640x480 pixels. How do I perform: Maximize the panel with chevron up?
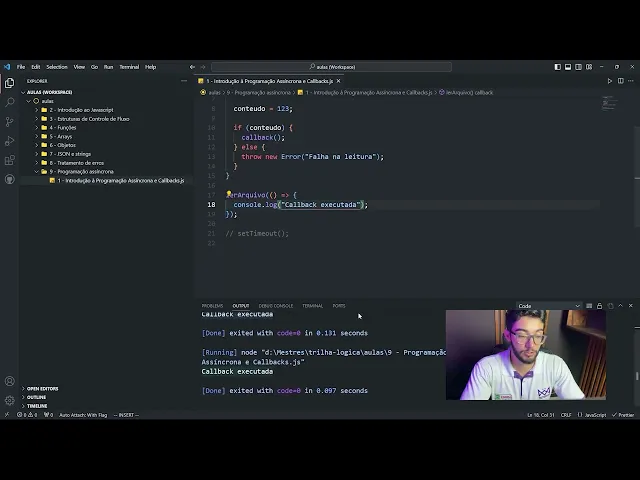click(620, 306)
